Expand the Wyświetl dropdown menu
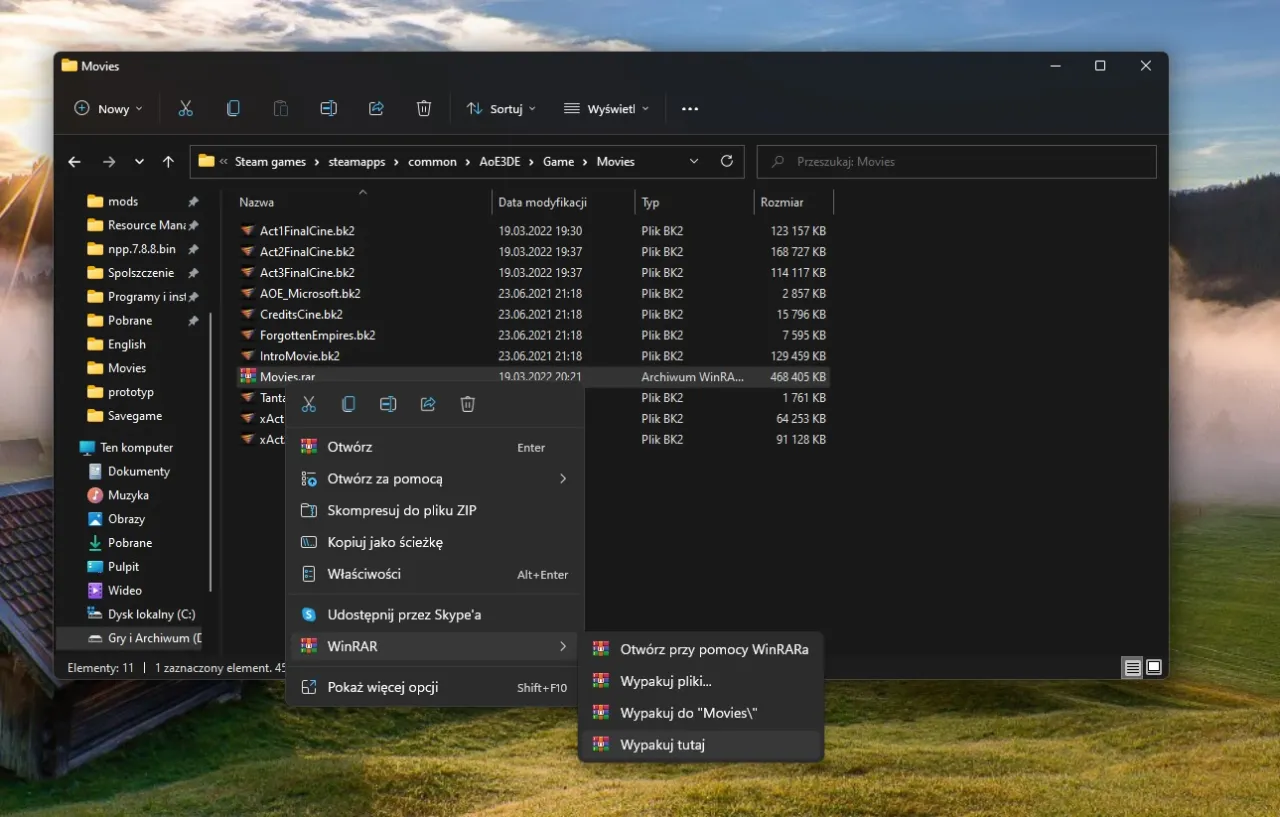Screen dimensions: 1280x817 tap(606, 109)
